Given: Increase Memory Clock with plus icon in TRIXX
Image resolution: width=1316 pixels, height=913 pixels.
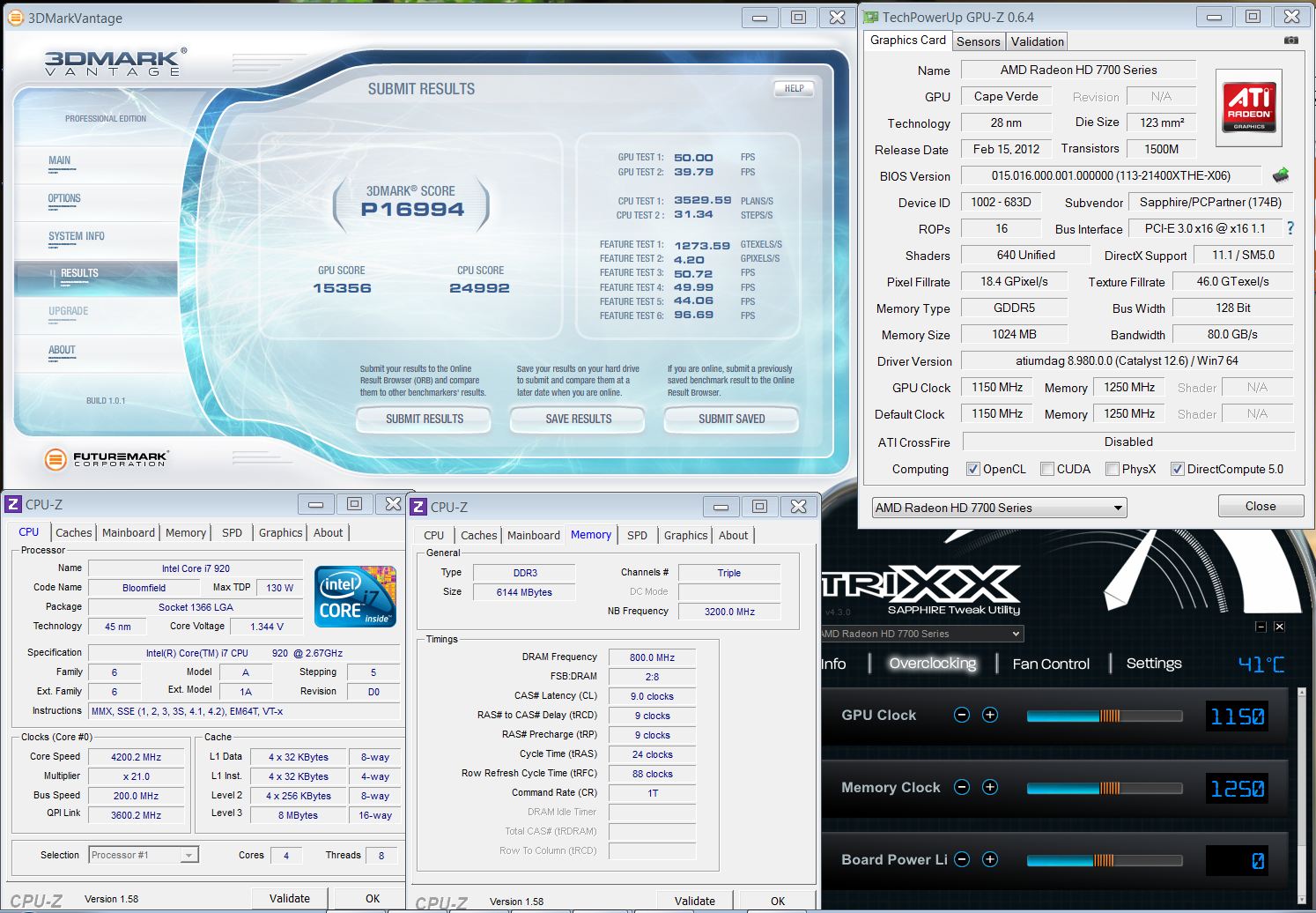Looking at the screenshot, I should click(990, 787).
